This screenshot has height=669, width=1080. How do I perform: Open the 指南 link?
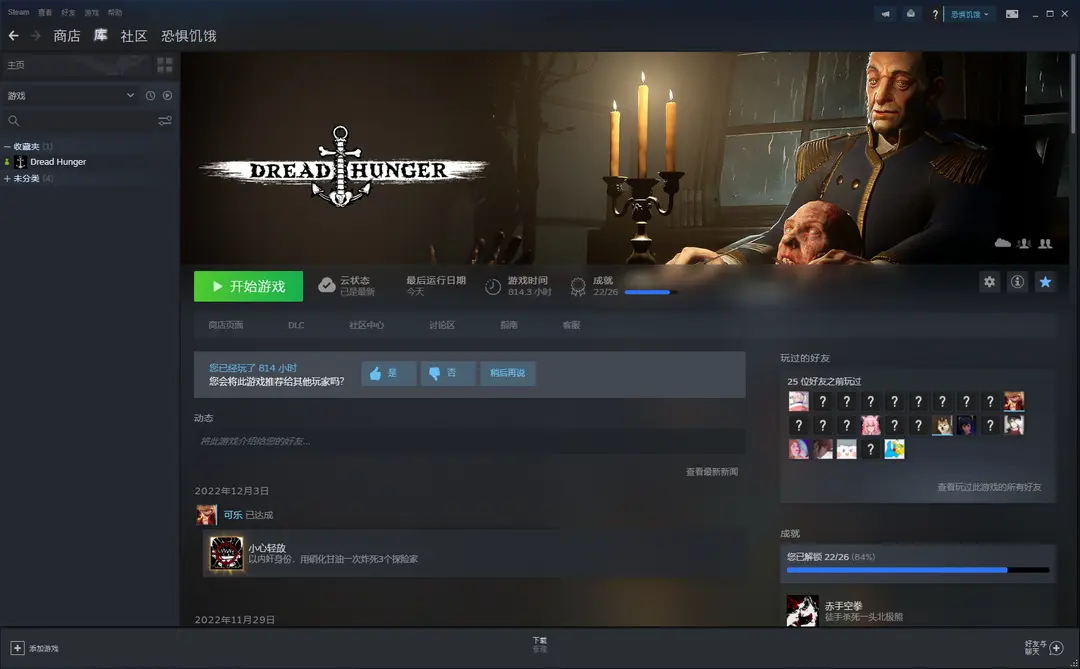[509, 325]
